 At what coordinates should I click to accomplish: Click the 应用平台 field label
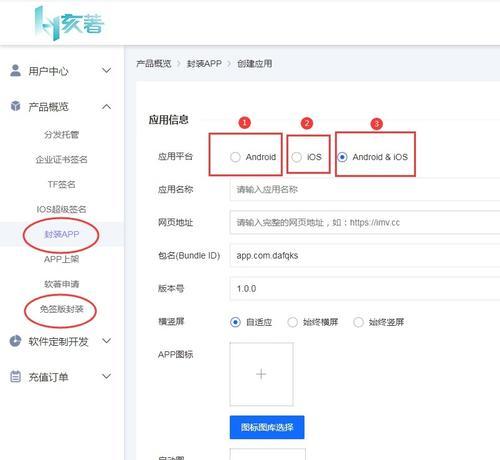[175, 156]
